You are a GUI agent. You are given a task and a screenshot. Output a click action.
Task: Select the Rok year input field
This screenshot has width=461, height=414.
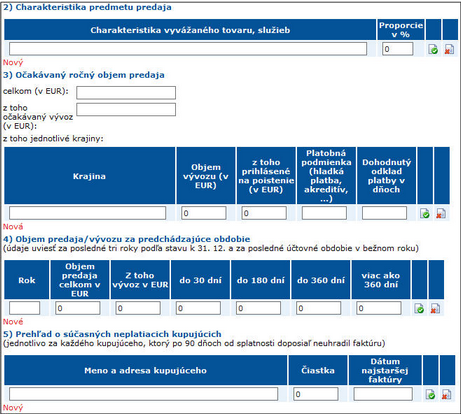click(24, 308)
